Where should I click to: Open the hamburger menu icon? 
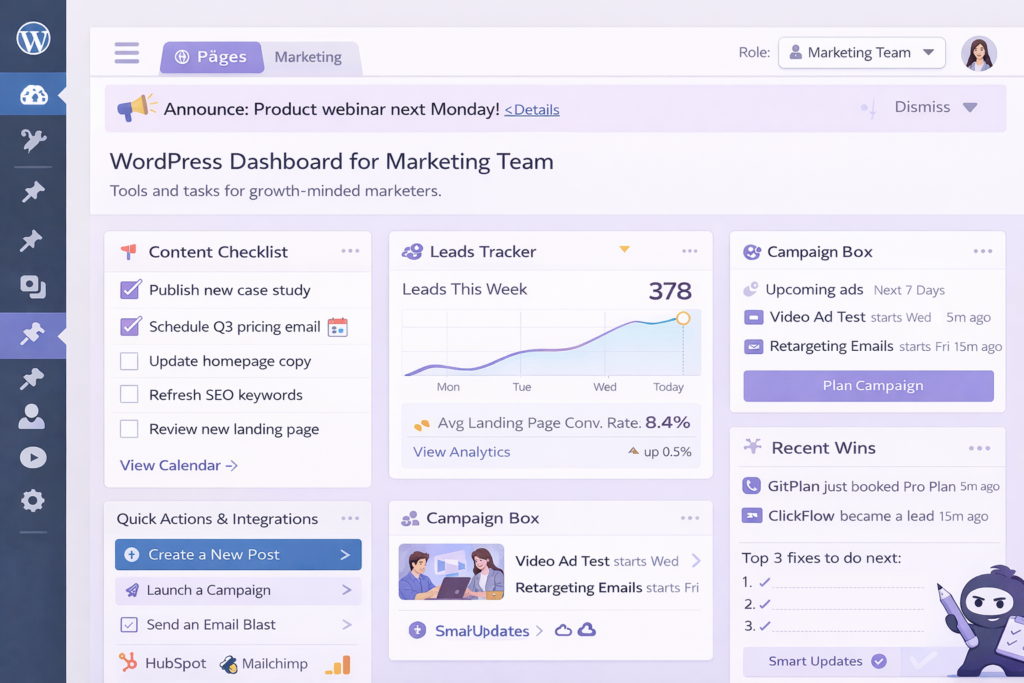(x=127, y=53)
